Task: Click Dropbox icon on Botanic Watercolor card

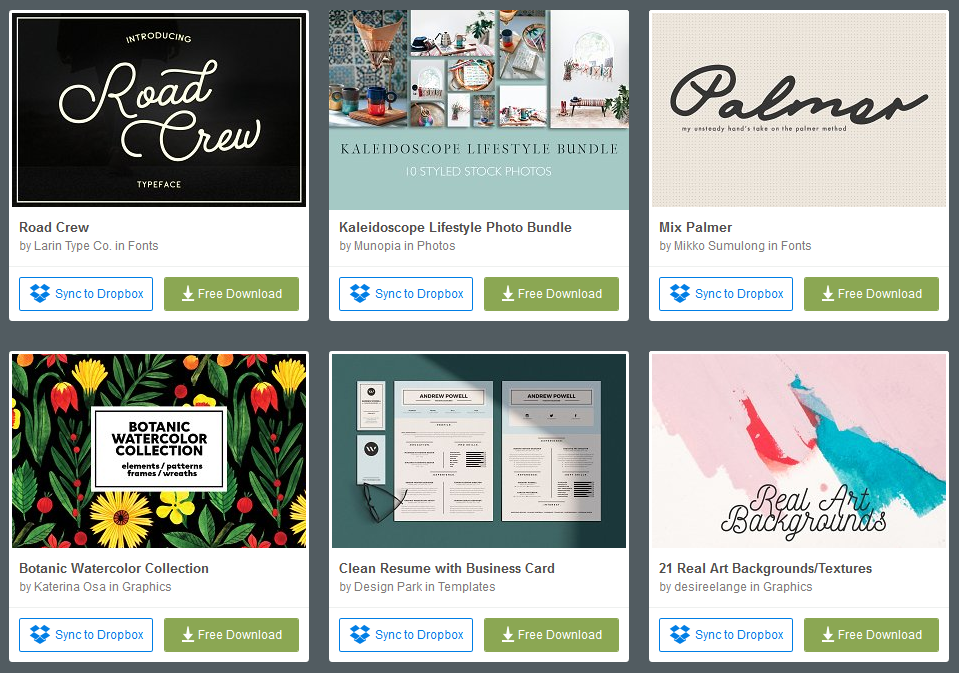Action: 40,634
